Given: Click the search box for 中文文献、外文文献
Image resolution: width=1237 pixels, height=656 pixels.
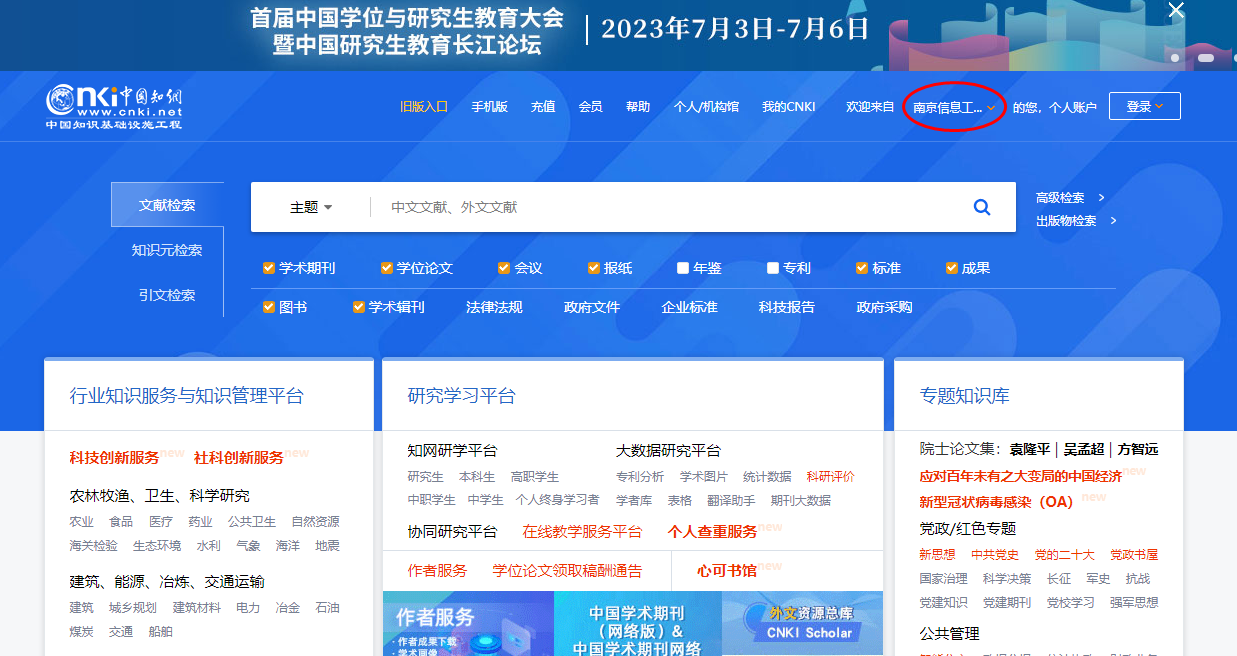Looking at the screenshot, I should coord(660,207).
